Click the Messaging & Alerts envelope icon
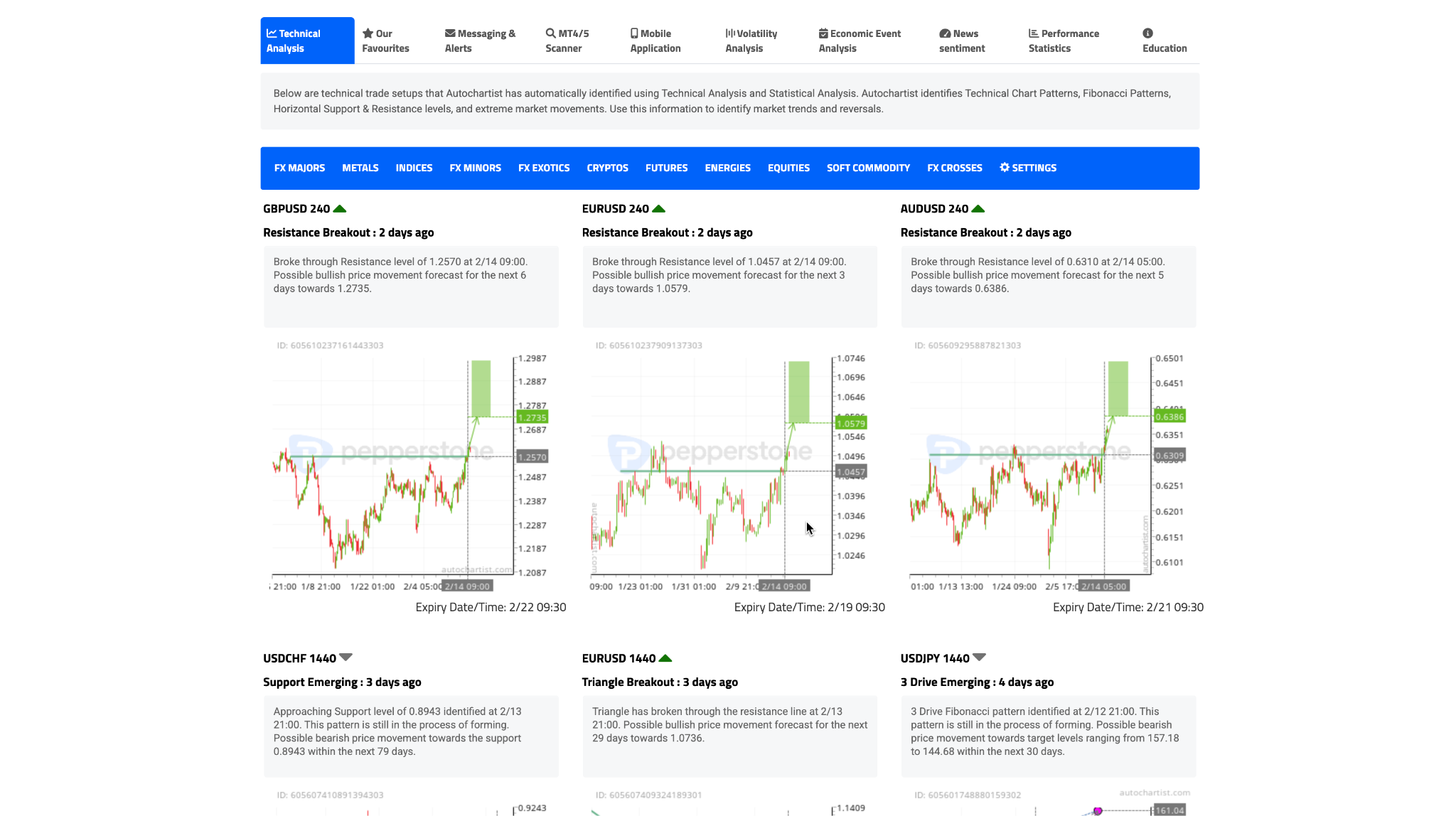This screenshot has width=1456, height=816. click(450, 33)
